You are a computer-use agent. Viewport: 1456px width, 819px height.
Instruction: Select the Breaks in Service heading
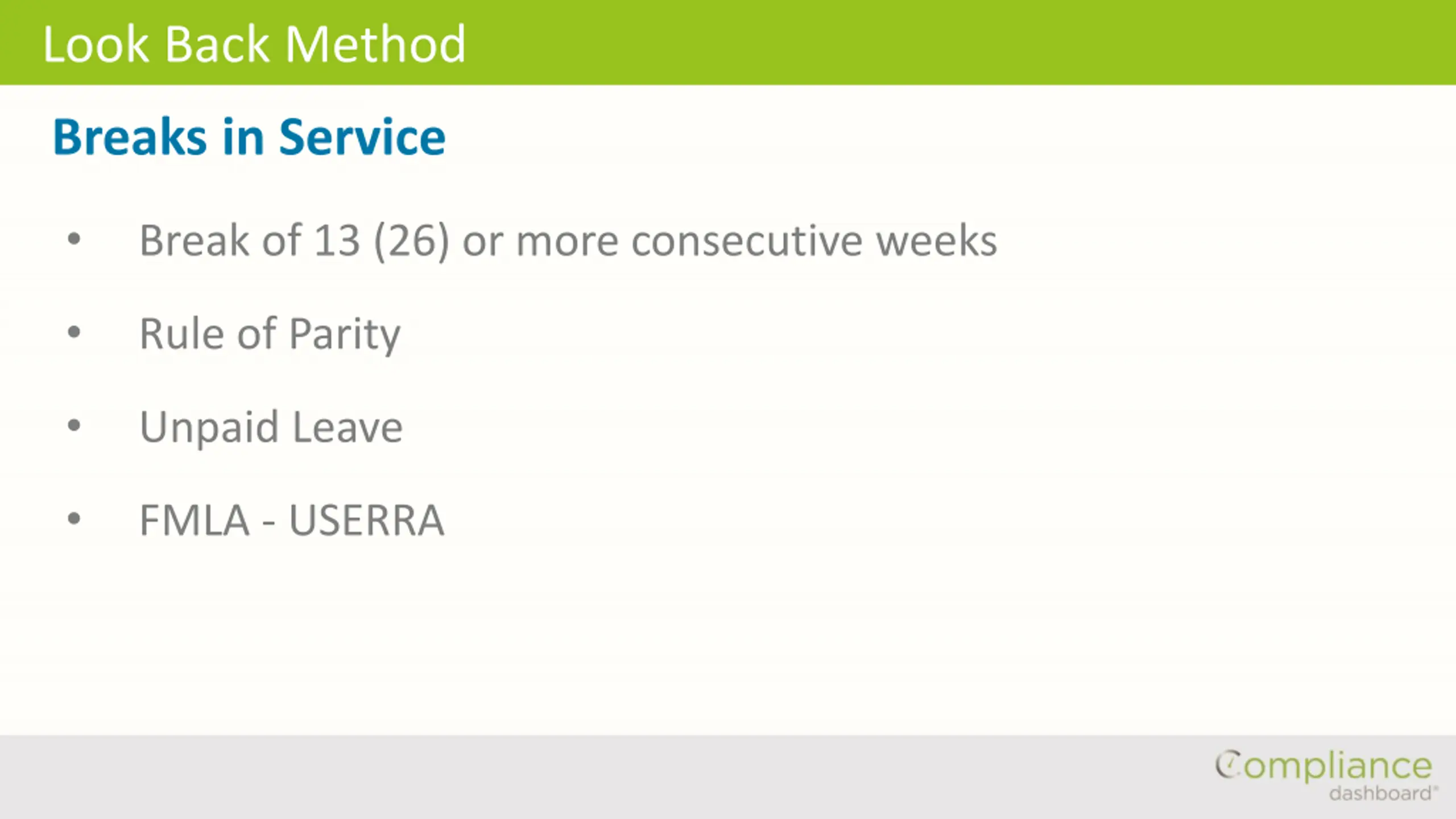249,136
